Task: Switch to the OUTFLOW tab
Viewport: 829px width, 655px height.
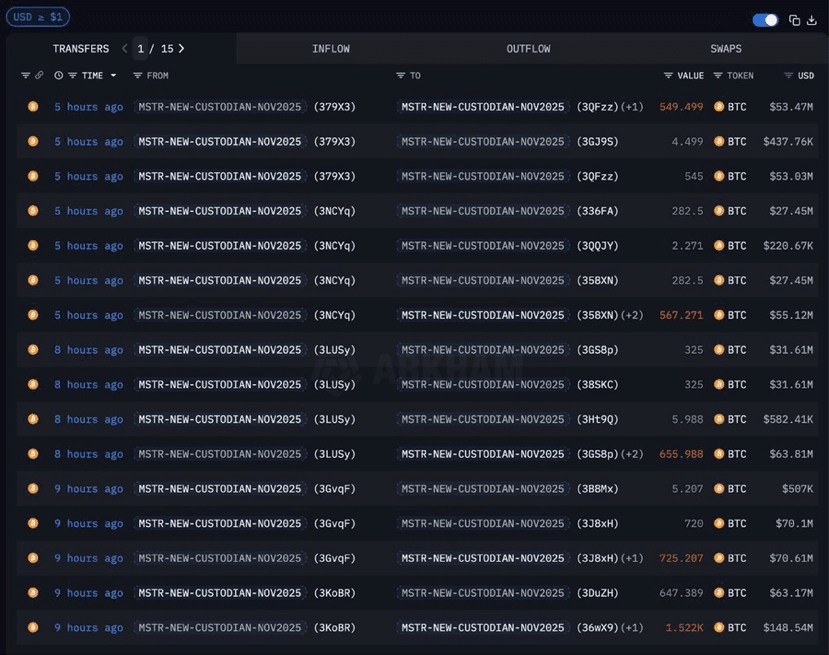Action: tap(528, 48)
